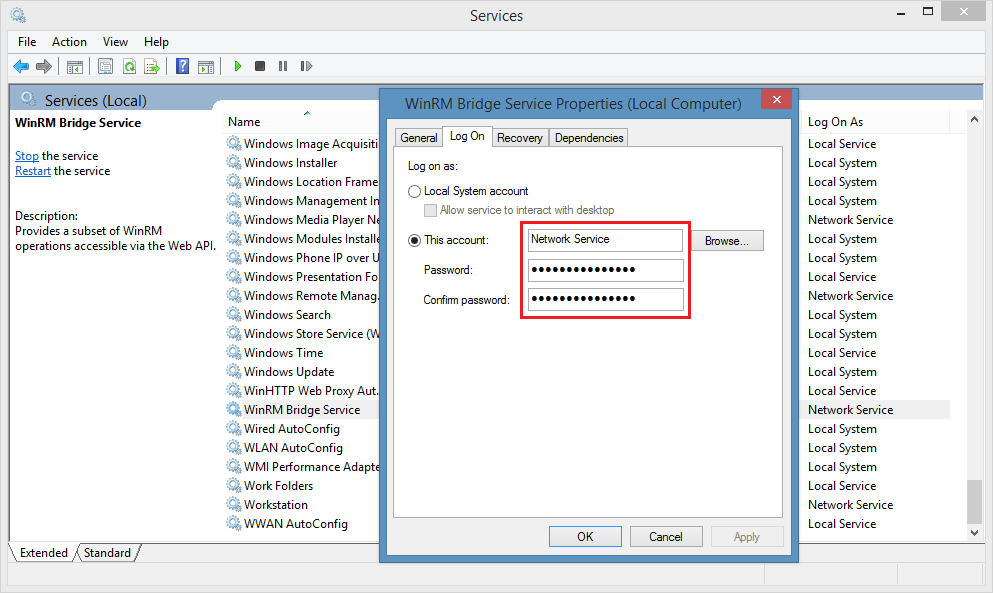Click the Password field
Image resolution: width=993 pixels, height=593 pixels.
(x=605, y=270)
